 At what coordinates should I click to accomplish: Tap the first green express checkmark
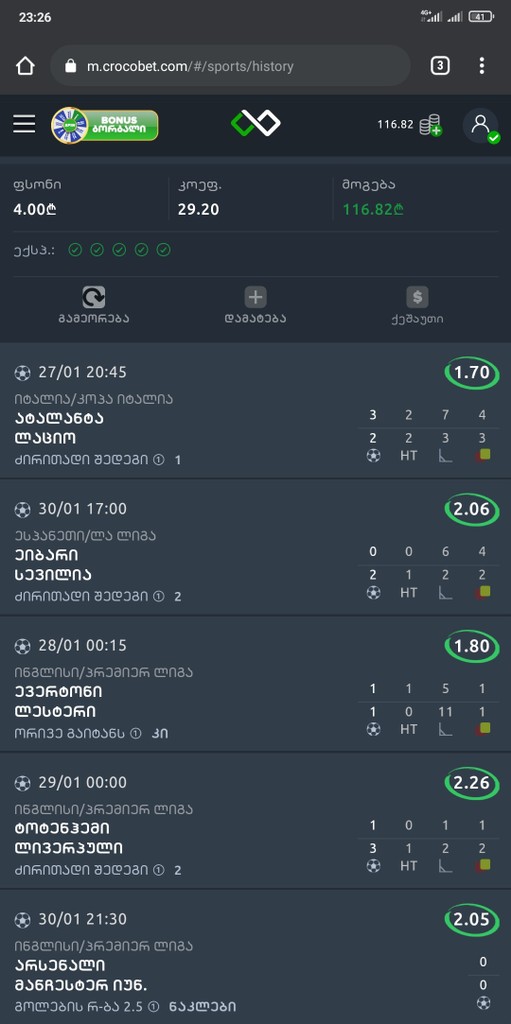(x=75, y=250)
